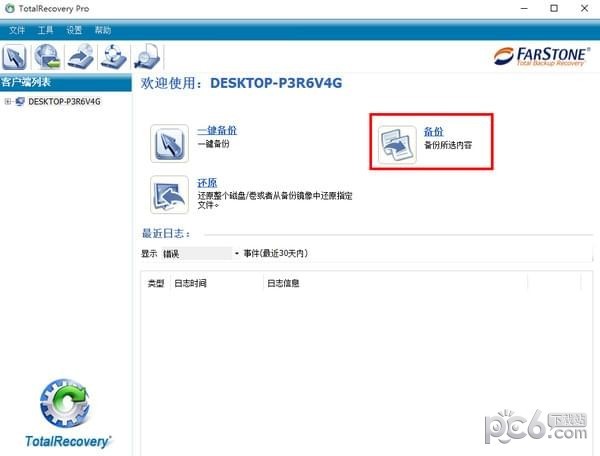Click the FarStone logo
Screen dimensions: 600x456
coord(542,57)
